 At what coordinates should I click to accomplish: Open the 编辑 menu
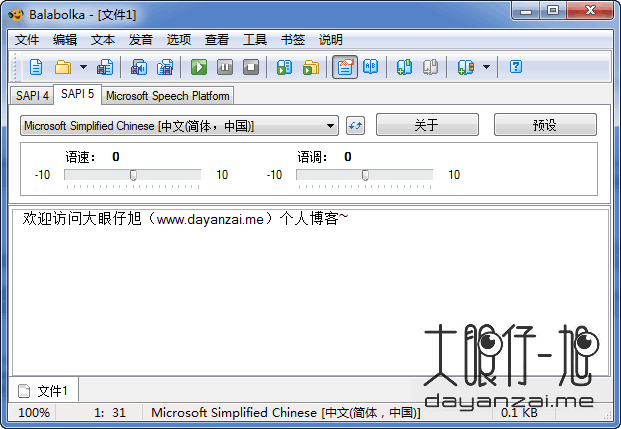pos(65,40)
